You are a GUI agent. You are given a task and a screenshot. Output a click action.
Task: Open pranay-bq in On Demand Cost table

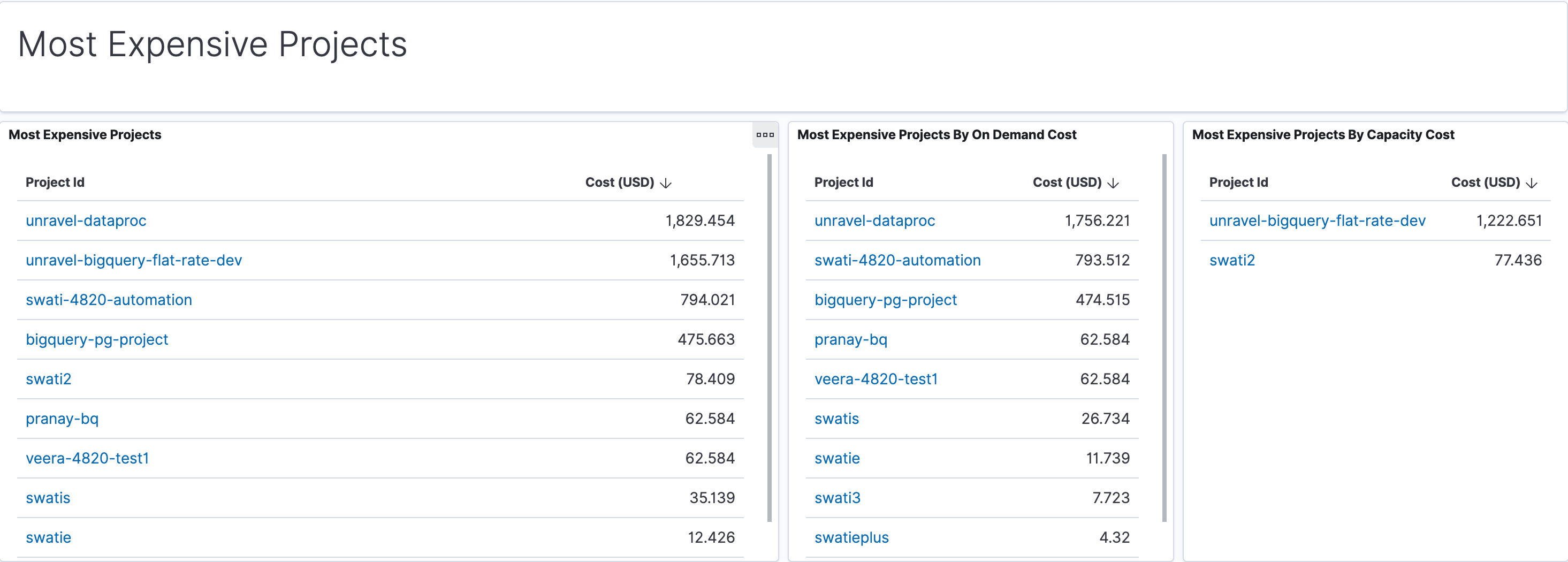tap(851, 339)
